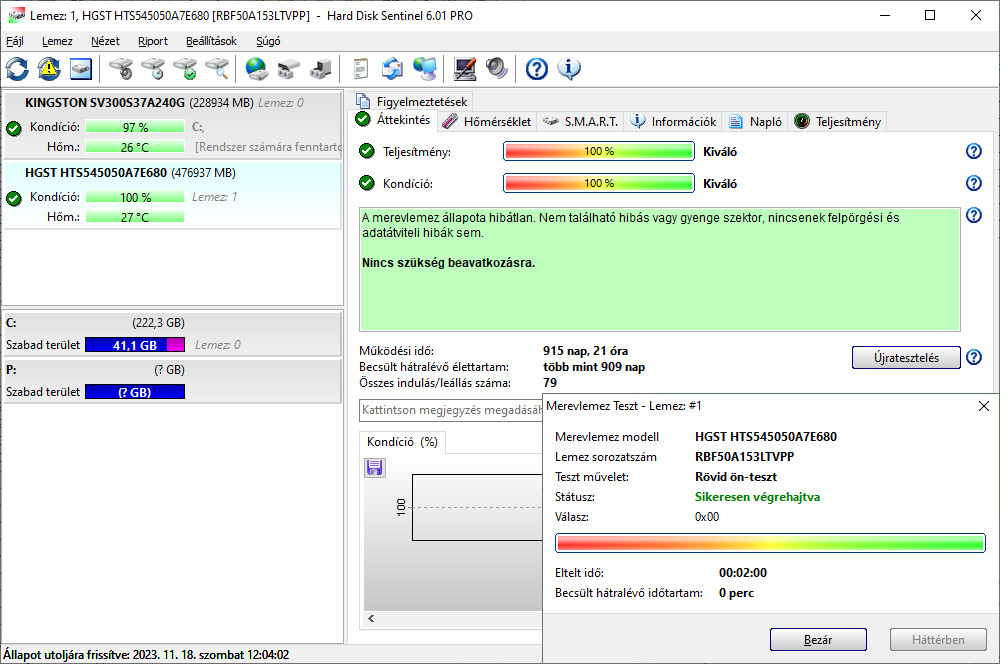This screenshot has width=1000, height=664.
Task: Open the Súgó menu
Action: (268, 41)
